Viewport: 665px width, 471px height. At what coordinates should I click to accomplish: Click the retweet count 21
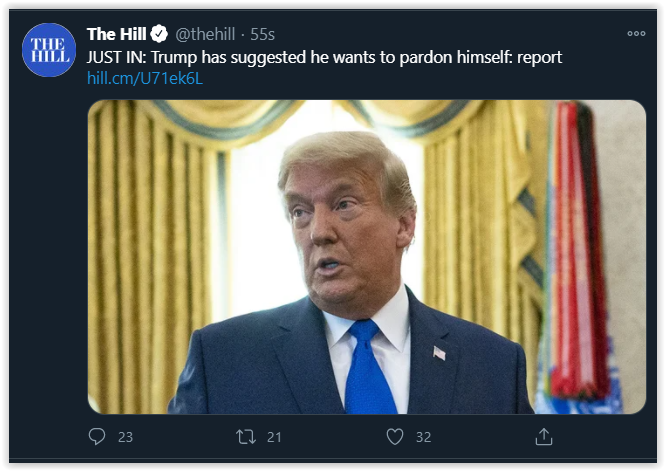tap(274, 437)
